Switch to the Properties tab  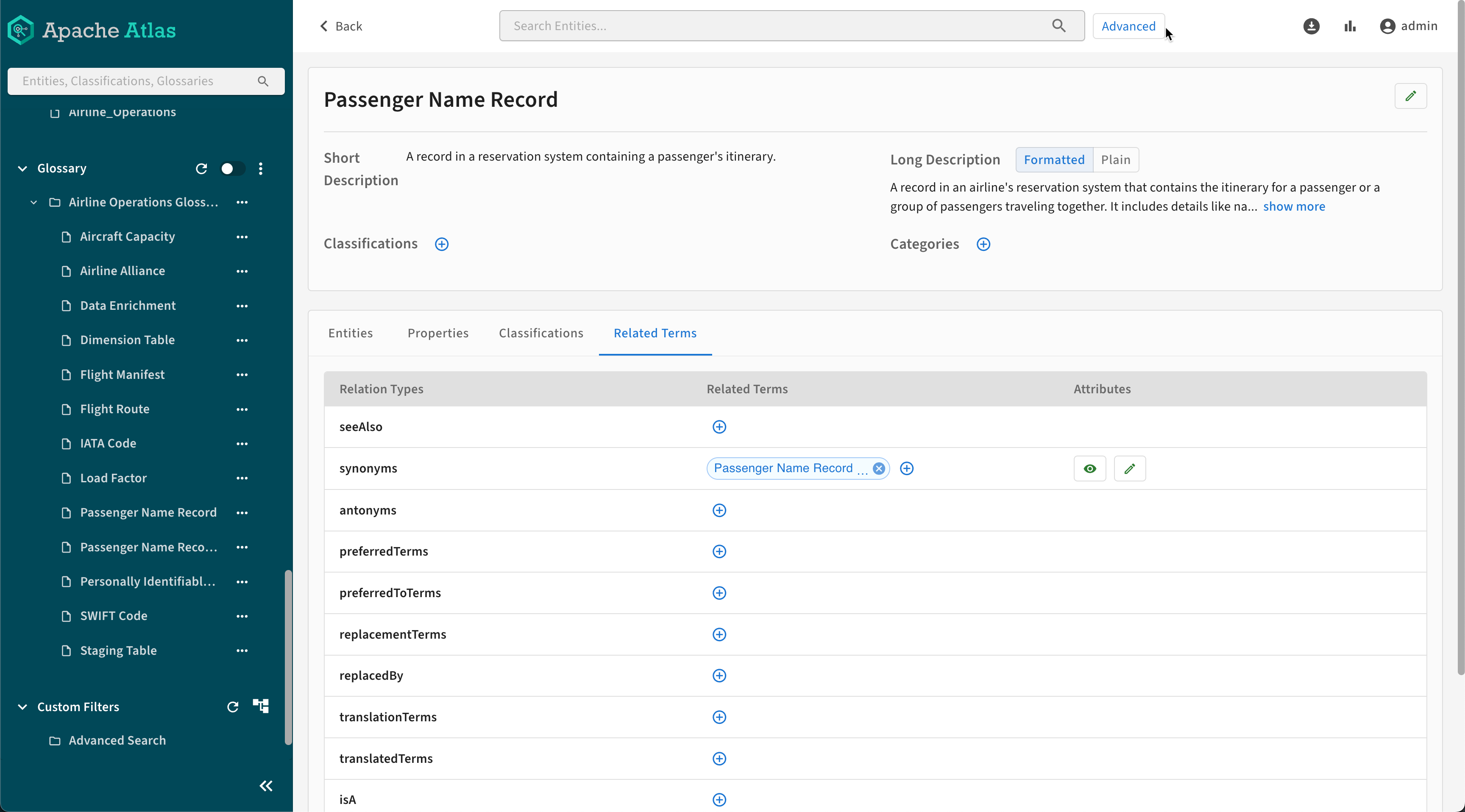437,333
